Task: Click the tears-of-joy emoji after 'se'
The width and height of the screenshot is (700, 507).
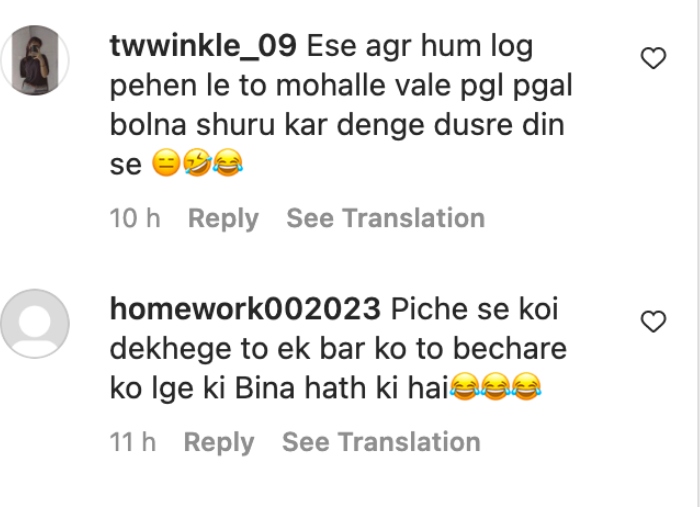Action: 228,163
